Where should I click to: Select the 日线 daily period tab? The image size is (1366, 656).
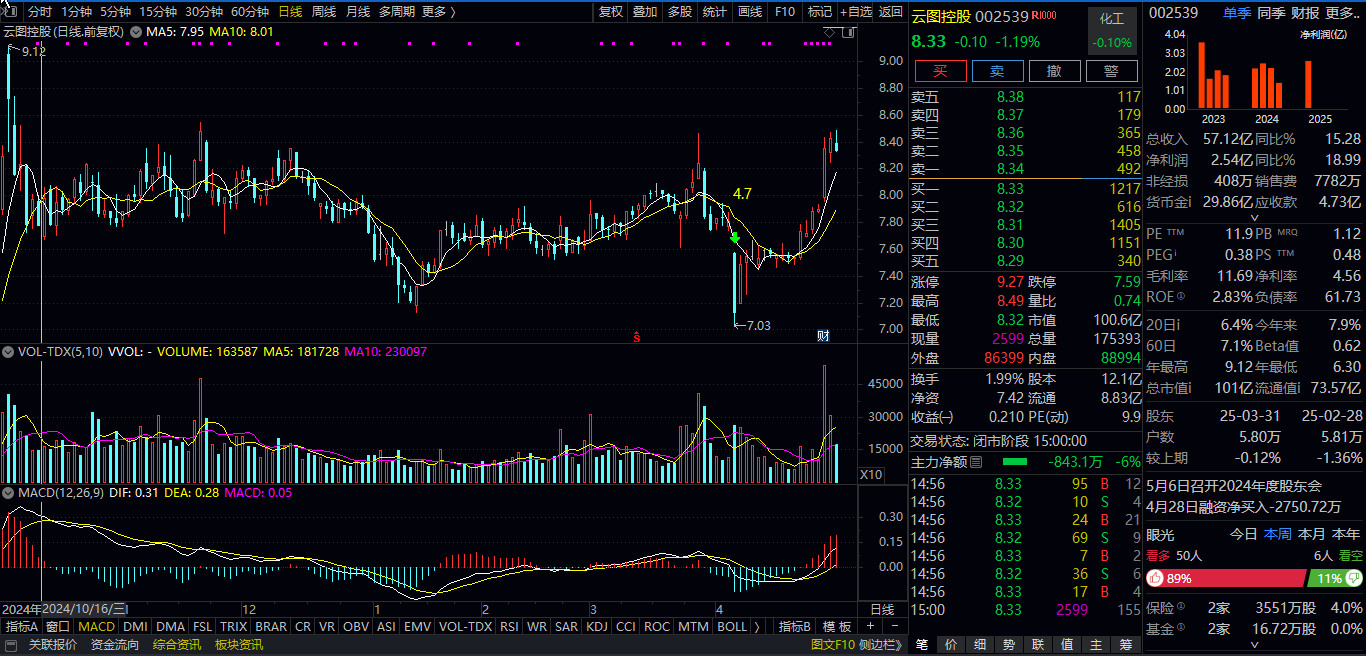coord(290,12)
